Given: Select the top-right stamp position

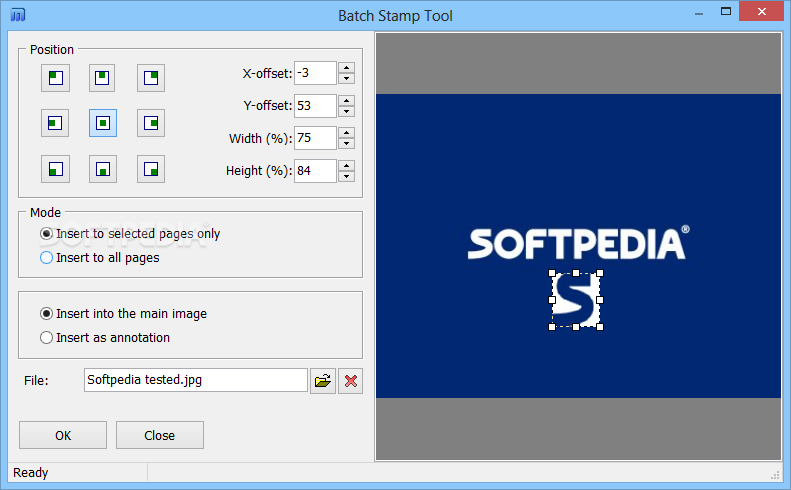Looking at the screenshot, I should click(151, 78).
